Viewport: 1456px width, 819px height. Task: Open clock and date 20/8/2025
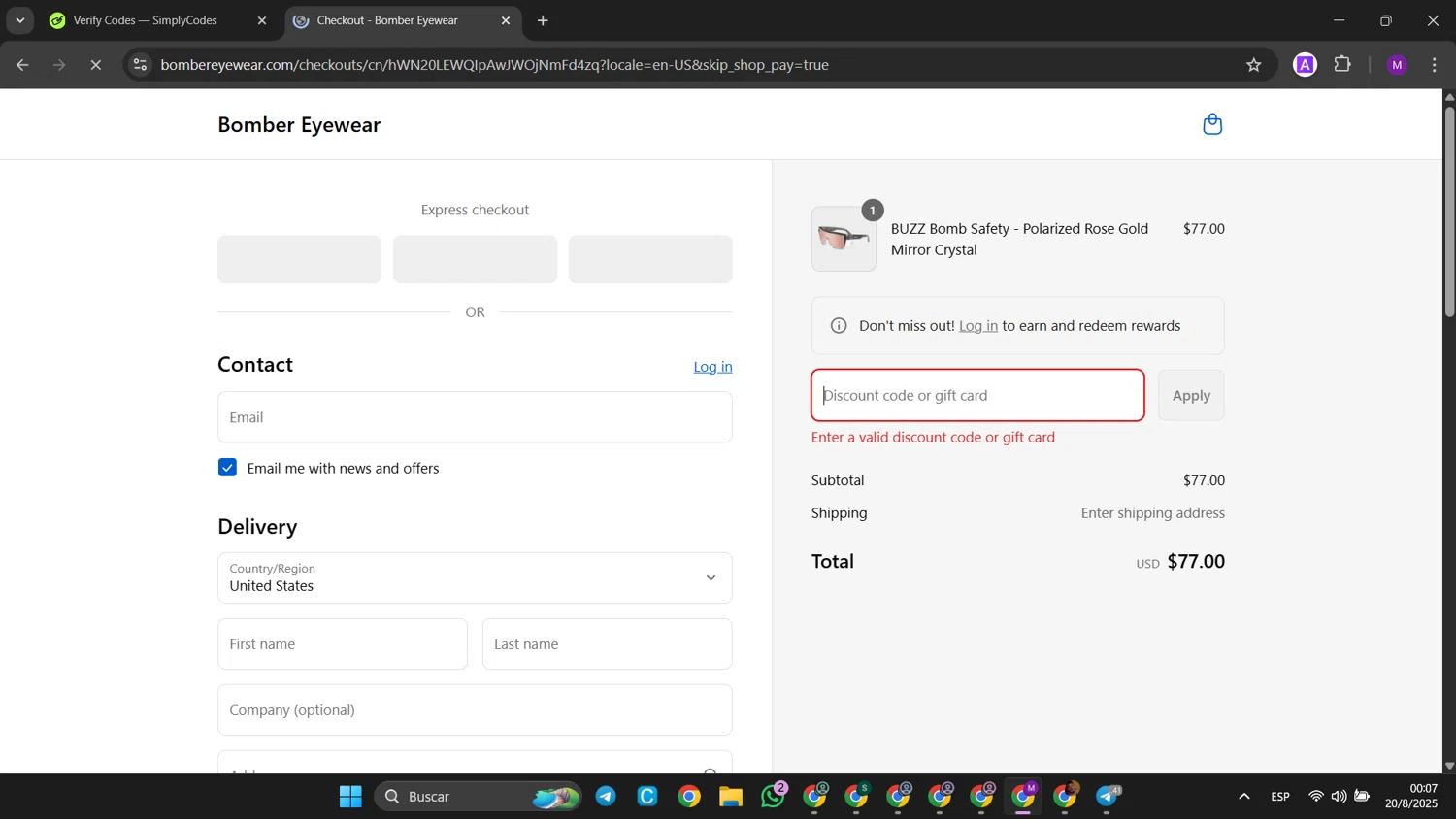(1411, 796)
